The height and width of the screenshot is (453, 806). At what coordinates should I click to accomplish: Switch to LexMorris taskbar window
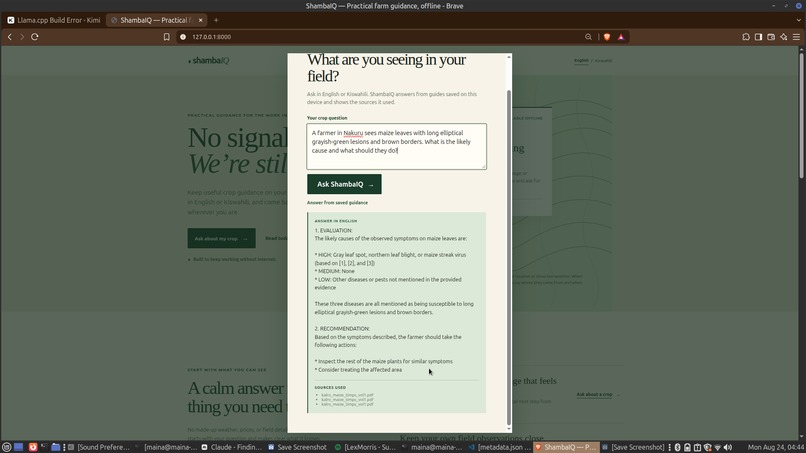tap(365, 447)
